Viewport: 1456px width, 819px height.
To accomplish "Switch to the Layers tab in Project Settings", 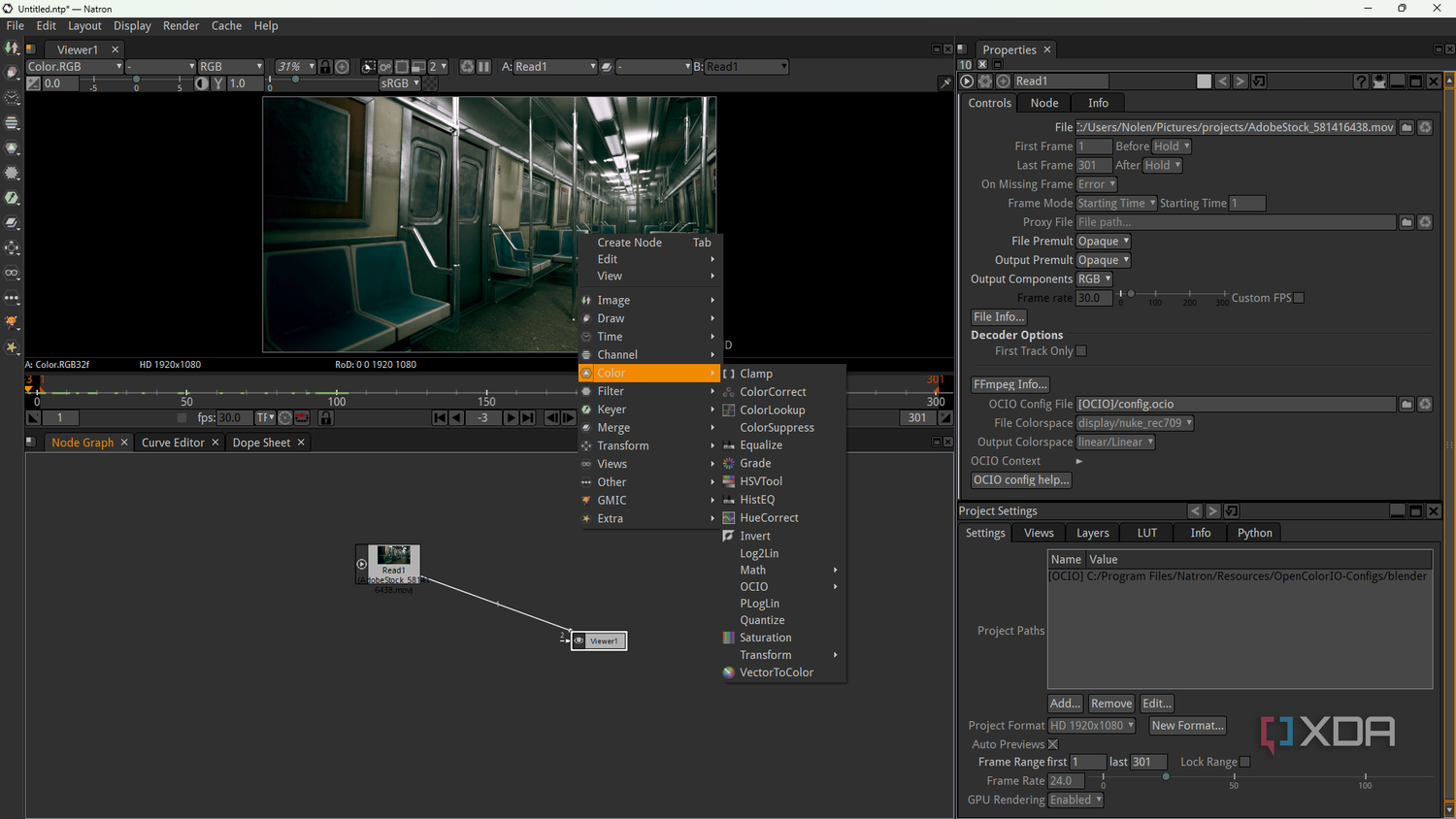I will tap(1092, 533).
